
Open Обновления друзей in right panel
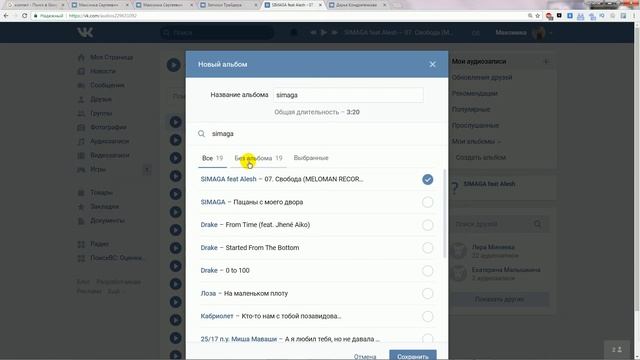pyautogui.click(x=482, y=78)
